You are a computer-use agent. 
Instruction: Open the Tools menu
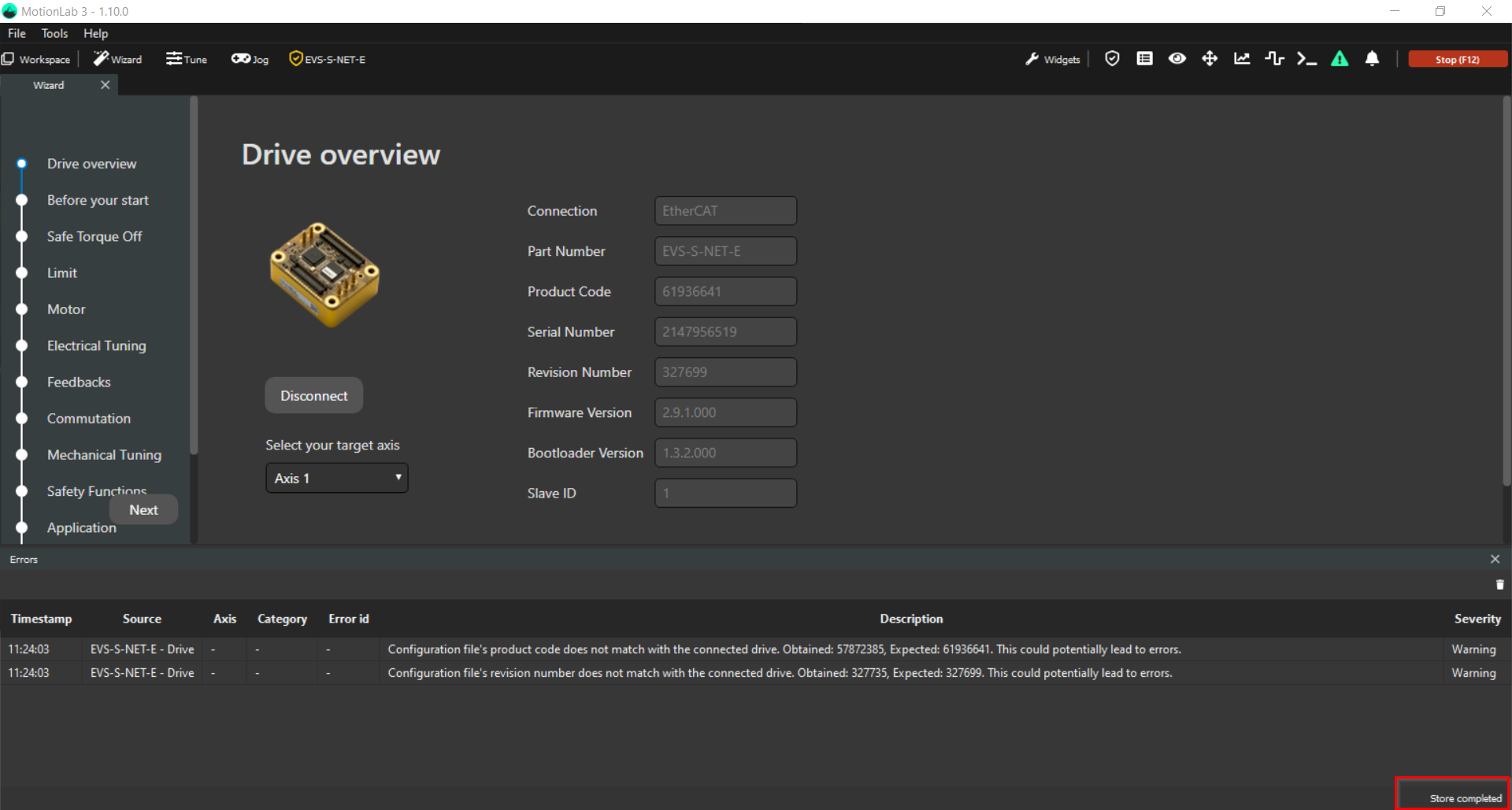click(54, 33)
